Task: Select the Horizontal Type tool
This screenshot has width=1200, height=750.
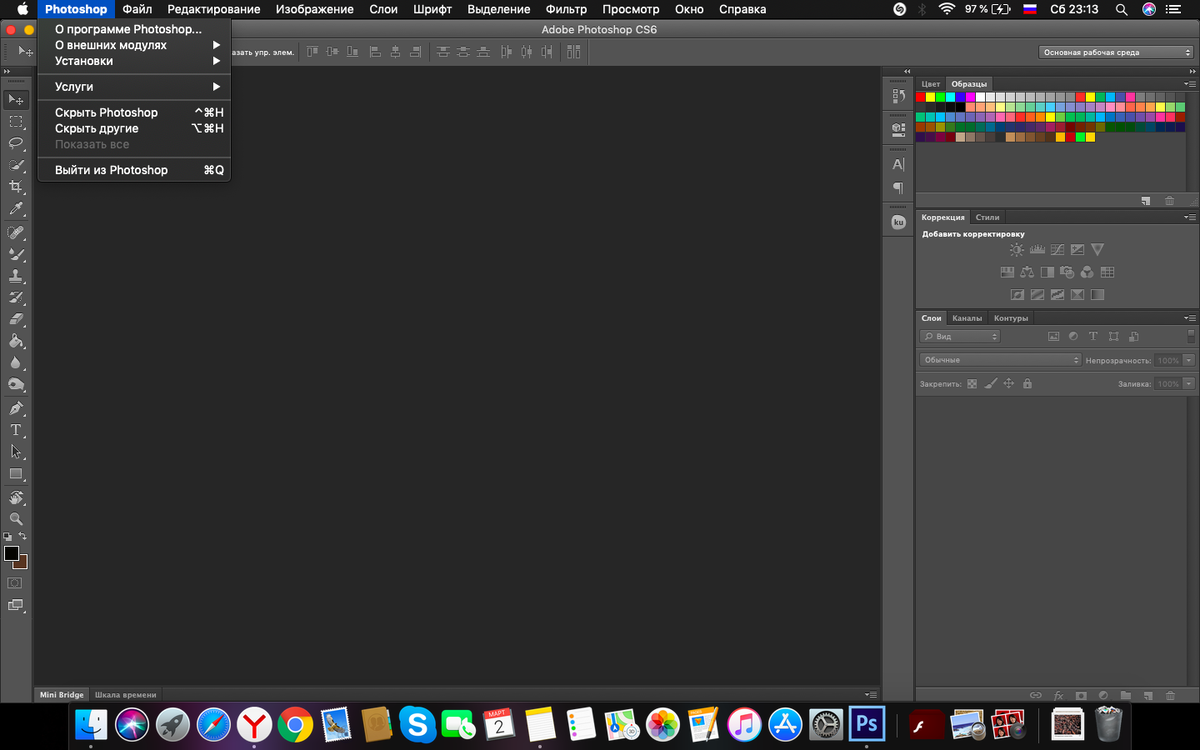Action: coord(16,431)
